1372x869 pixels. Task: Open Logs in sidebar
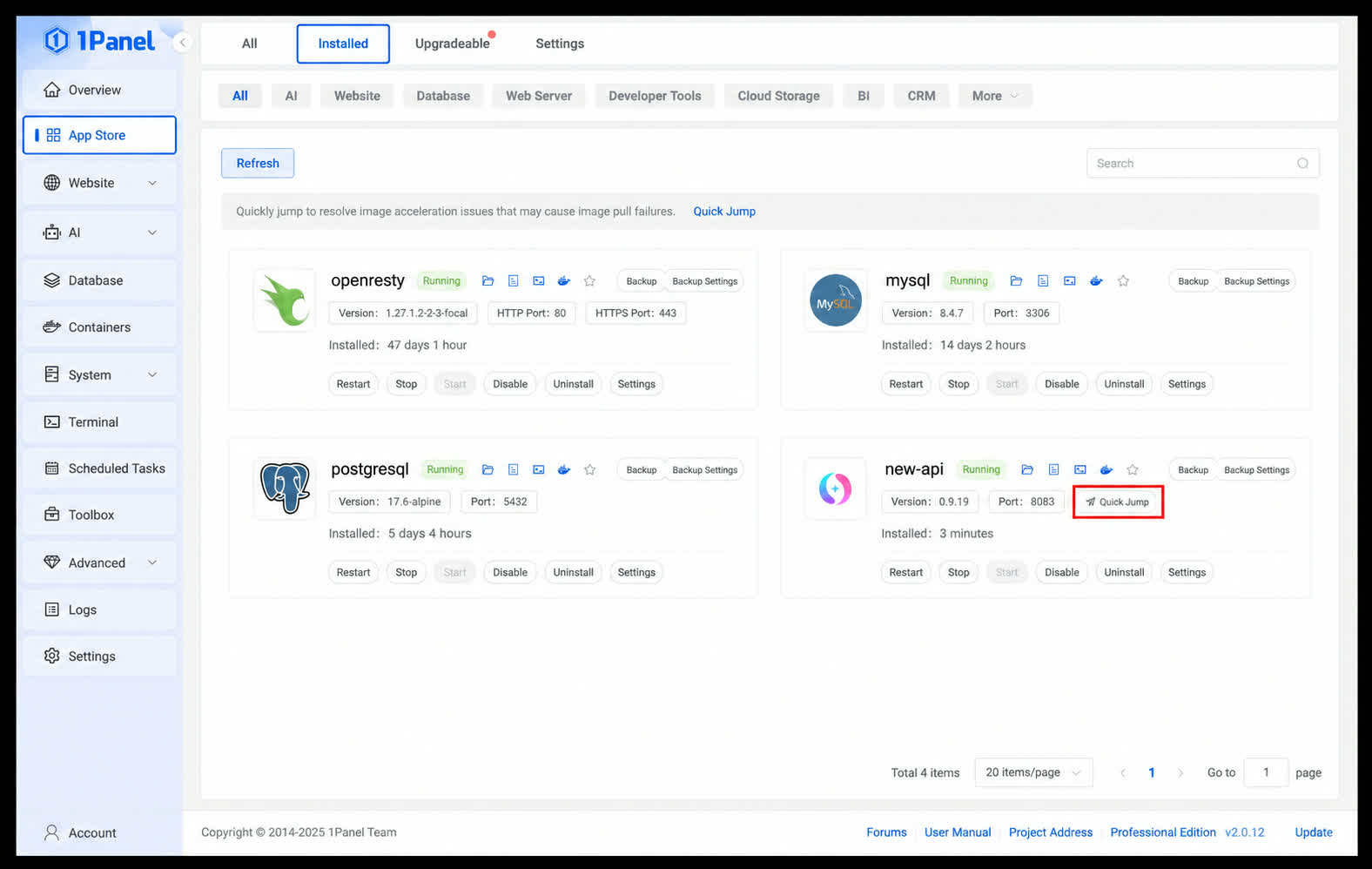[100, 610]
